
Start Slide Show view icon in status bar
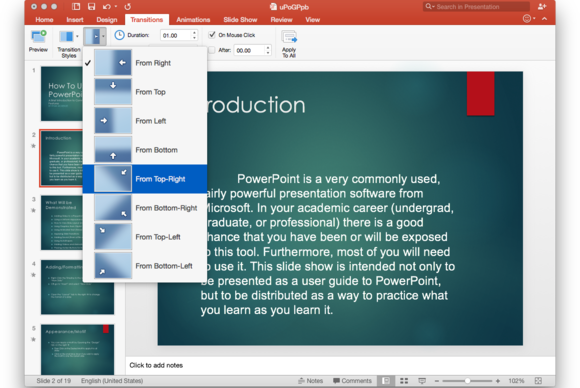pyautogui.click(x=422, y=381)
